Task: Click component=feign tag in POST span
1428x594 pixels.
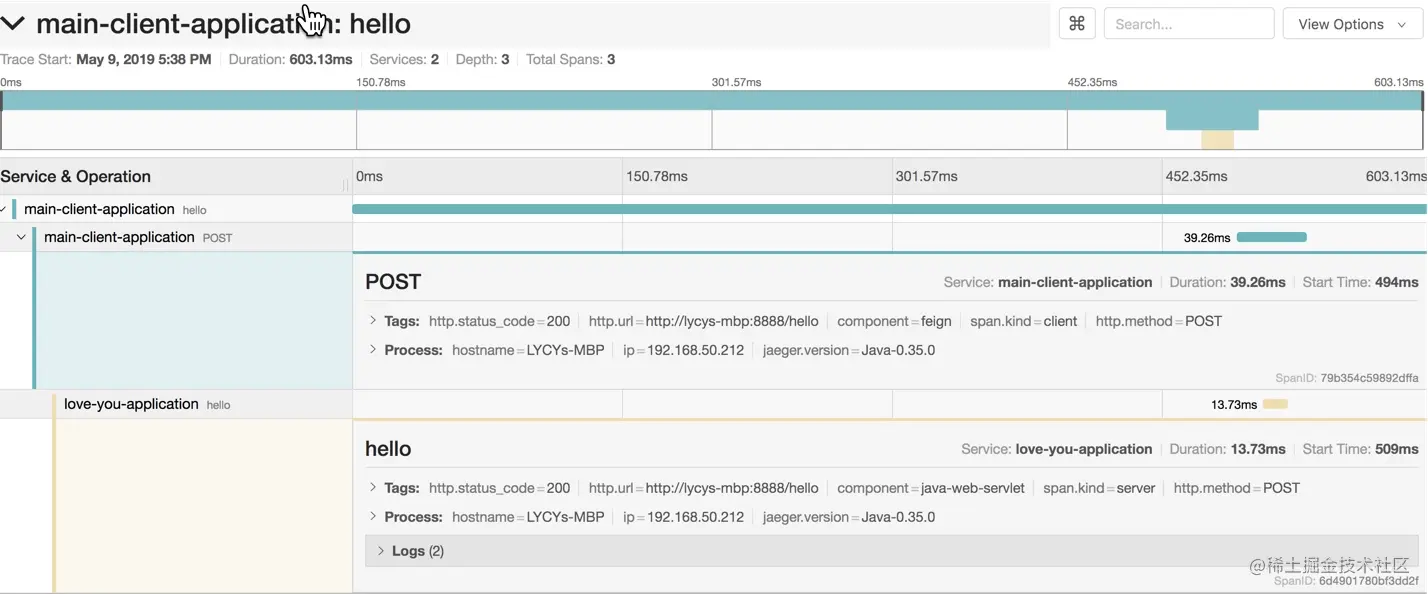Action: click(894, 321)
